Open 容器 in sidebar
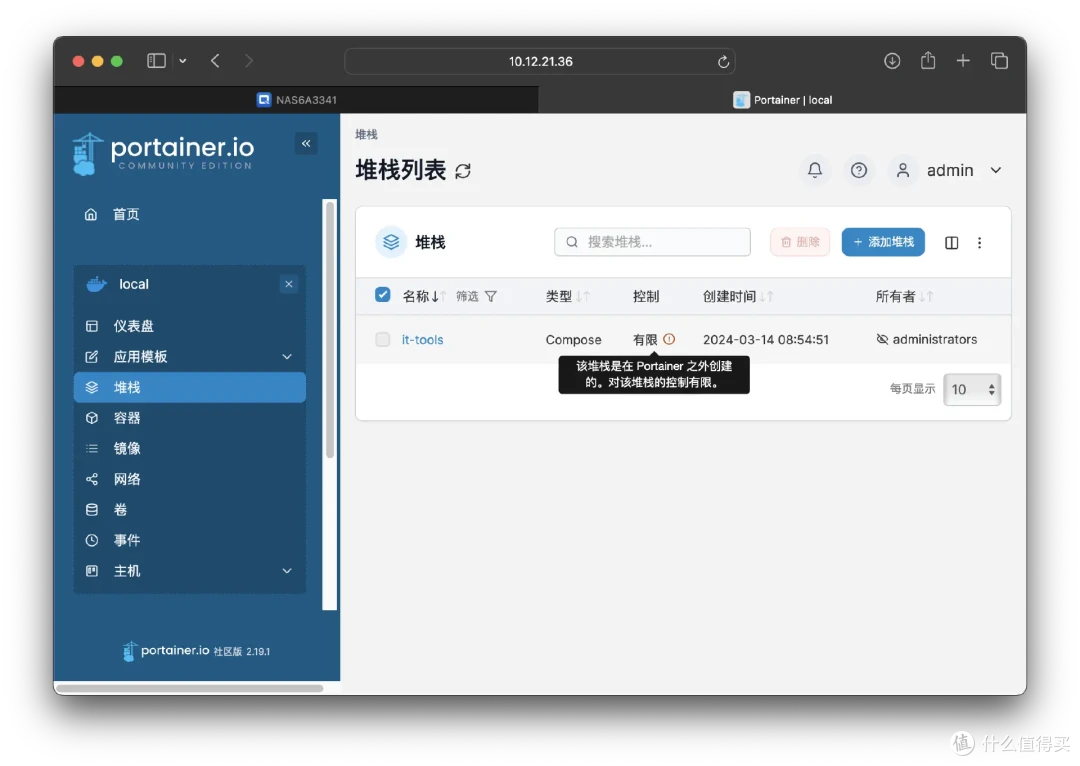The image size is (1080, 766). pos(190,418)
